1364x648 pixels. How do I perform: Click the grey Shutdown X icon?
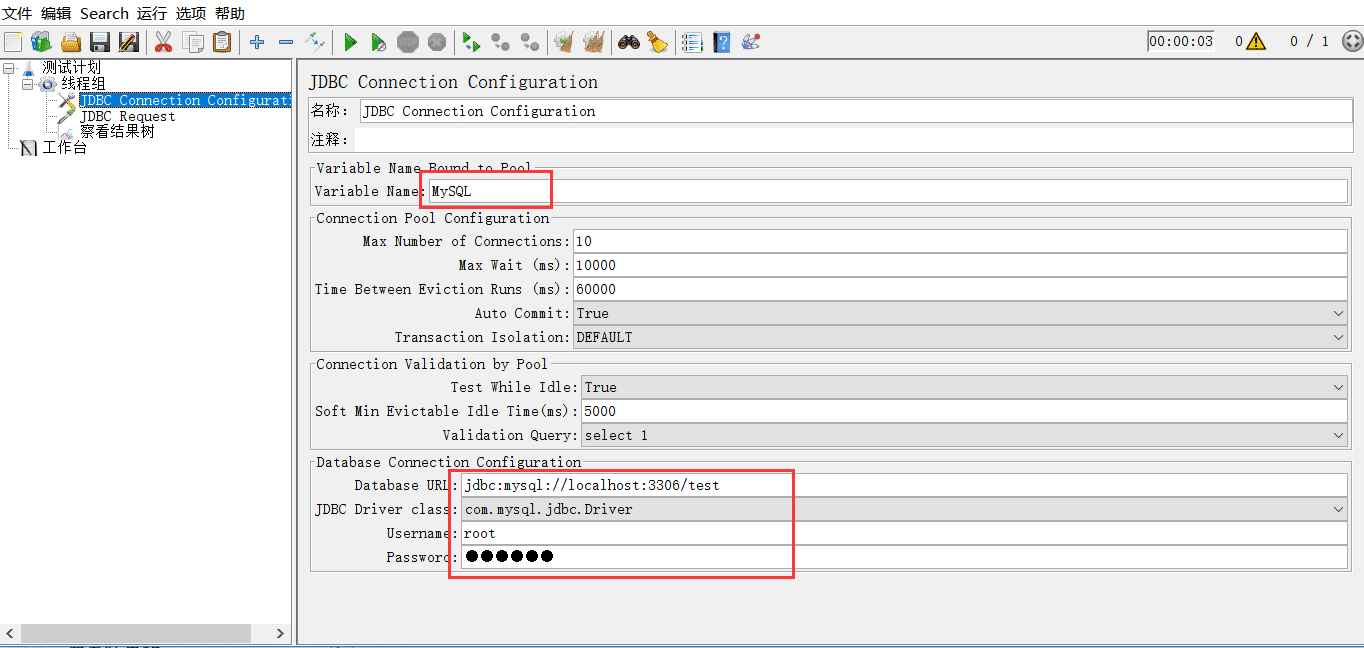437,42
